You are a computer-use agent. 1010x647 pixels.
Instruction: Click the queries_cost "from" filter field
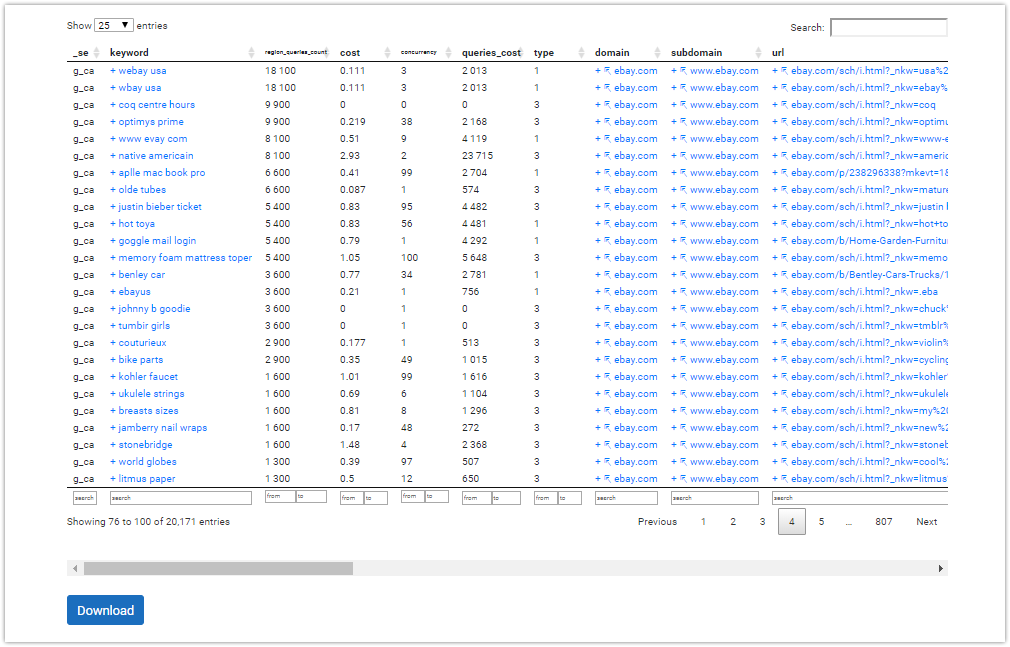click(x=477, y=498)
